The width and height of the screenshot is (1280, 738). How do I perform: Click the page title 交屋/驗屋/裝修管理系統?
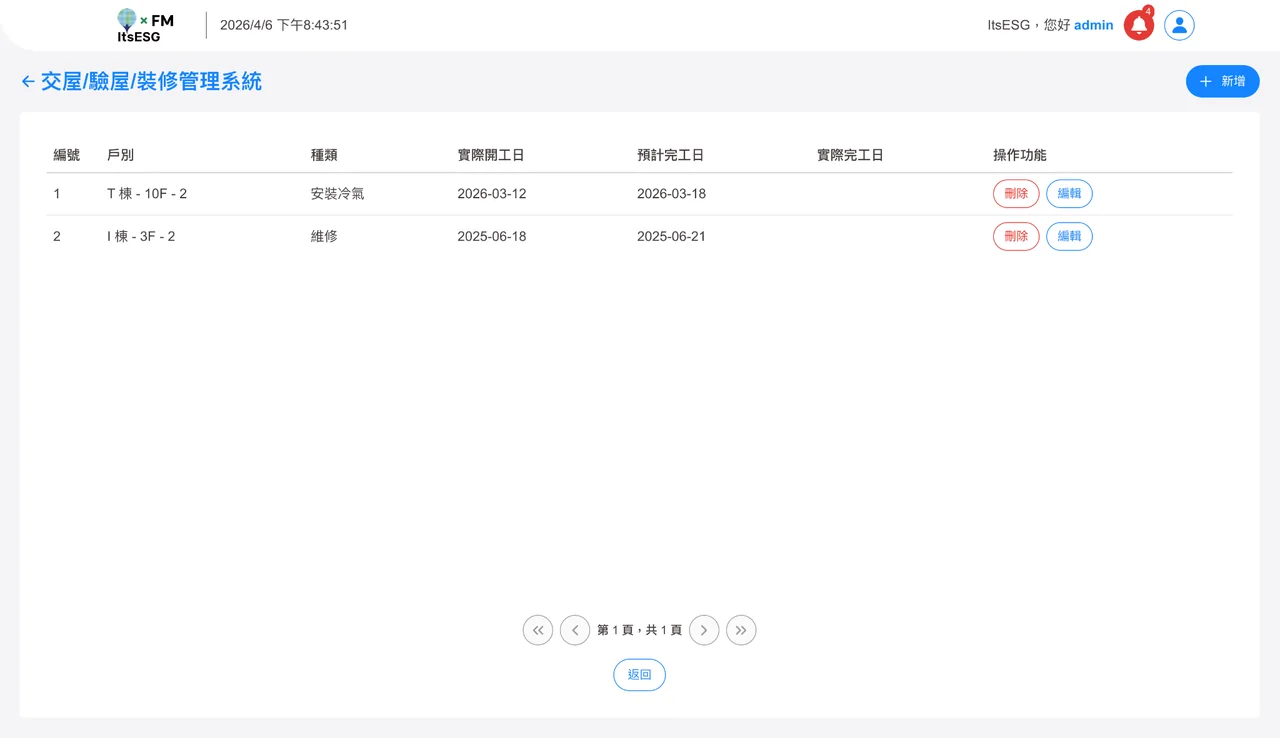(x=151, y=82)
